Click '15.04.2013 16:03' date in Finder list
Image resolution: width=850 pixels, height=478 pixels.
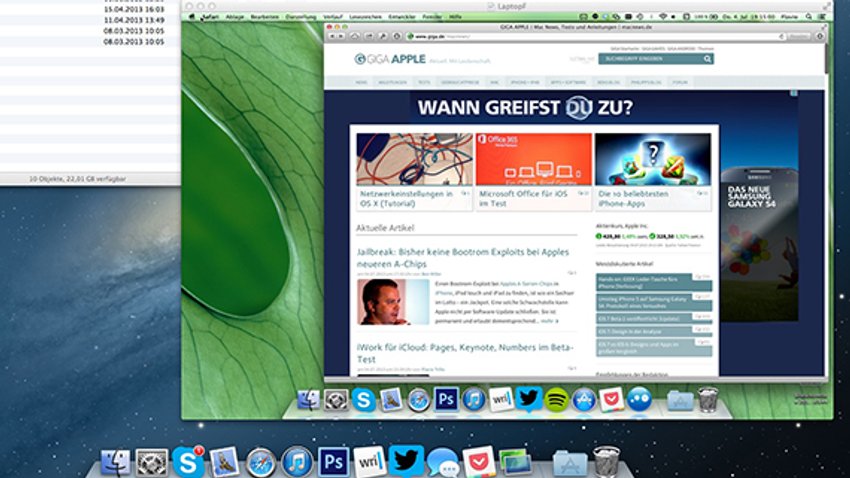(x=134, y=9)
